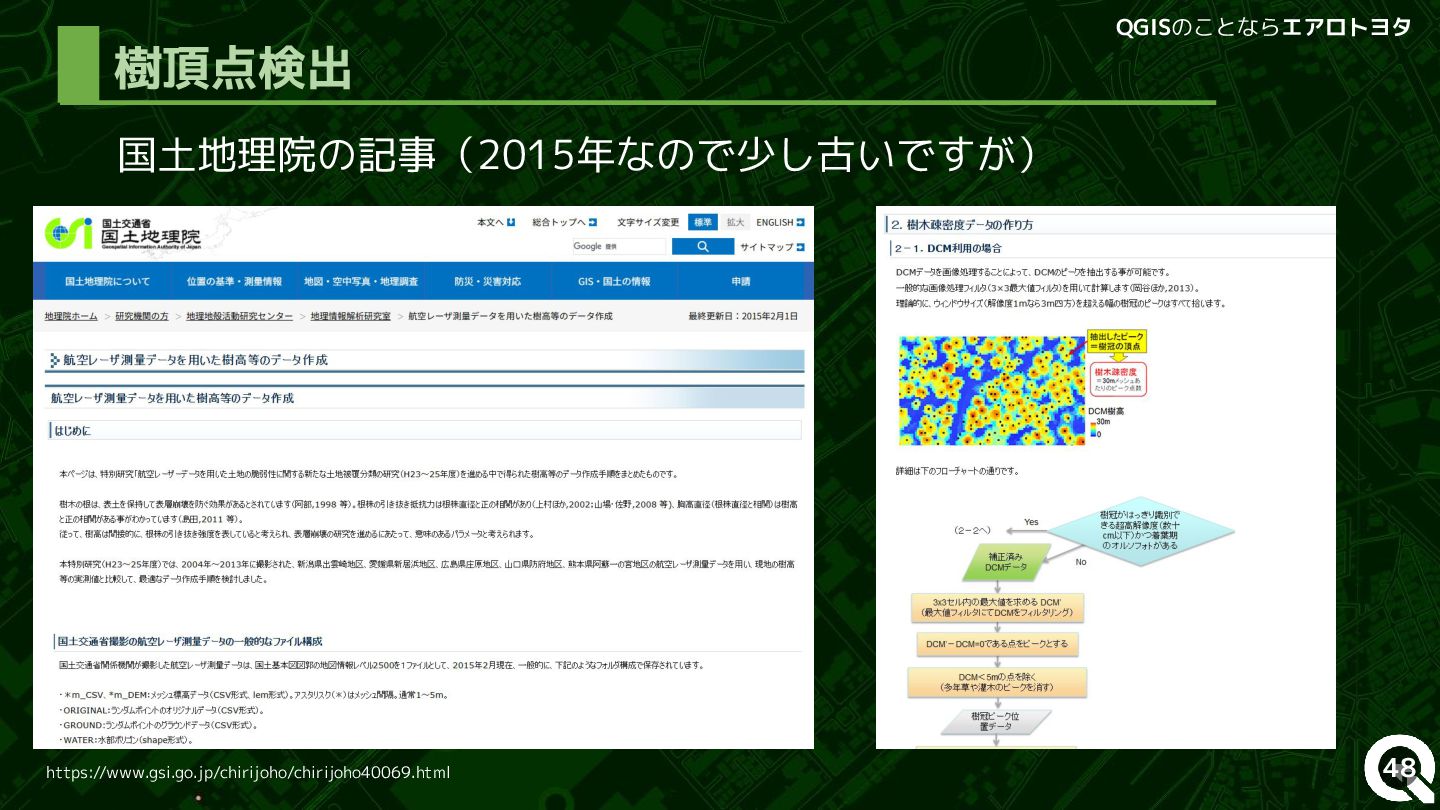
Task: Open the 防災・災害対応 menu
Action: point(487,281)
